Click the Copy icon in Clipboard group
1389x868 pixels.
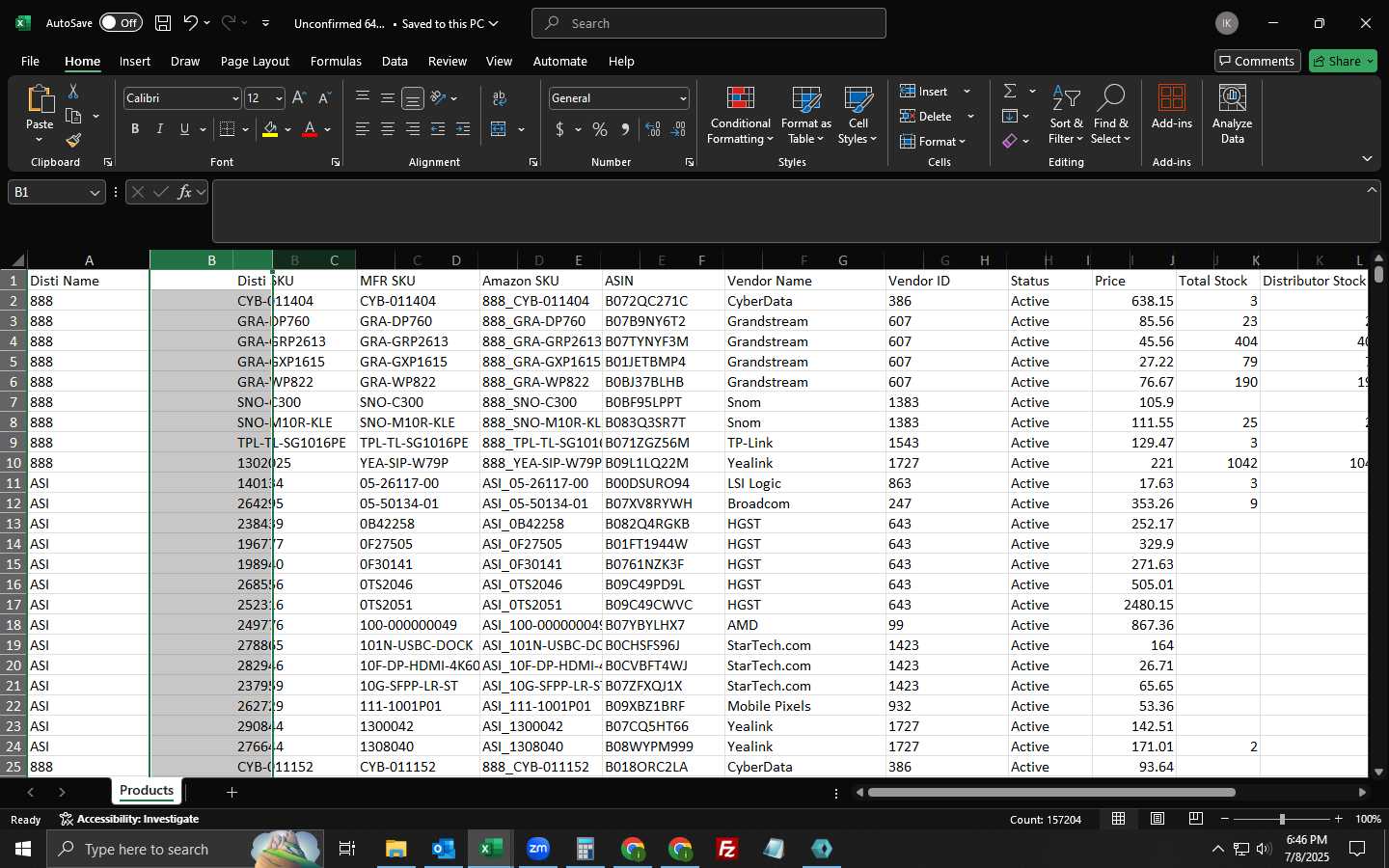point(73,116)
